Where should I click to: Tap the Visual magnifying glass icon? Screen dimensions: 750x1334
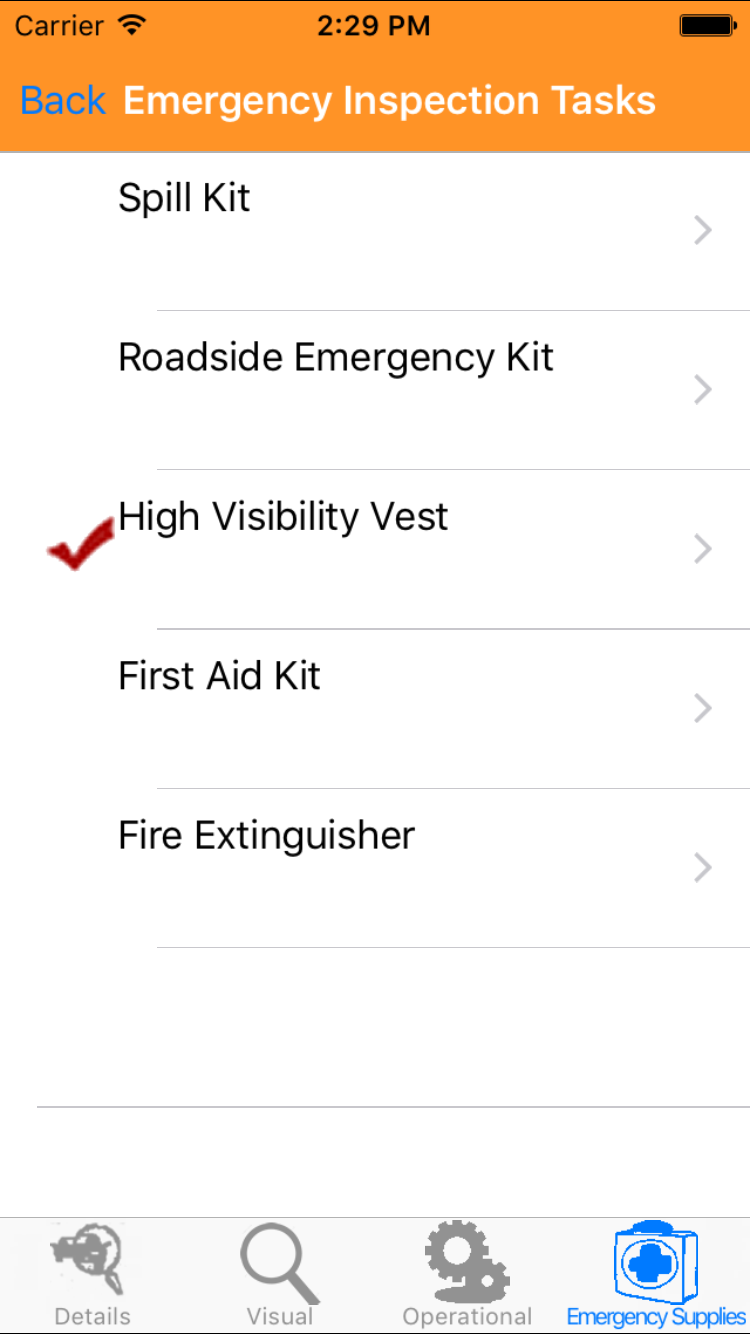(x=280, y=1262)
